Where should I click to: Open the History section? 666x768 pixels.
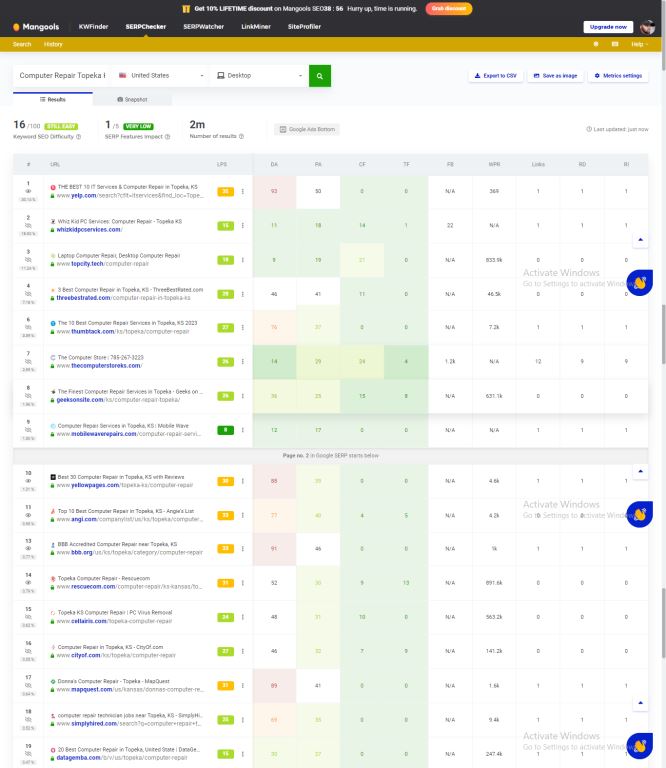(53, 44)
